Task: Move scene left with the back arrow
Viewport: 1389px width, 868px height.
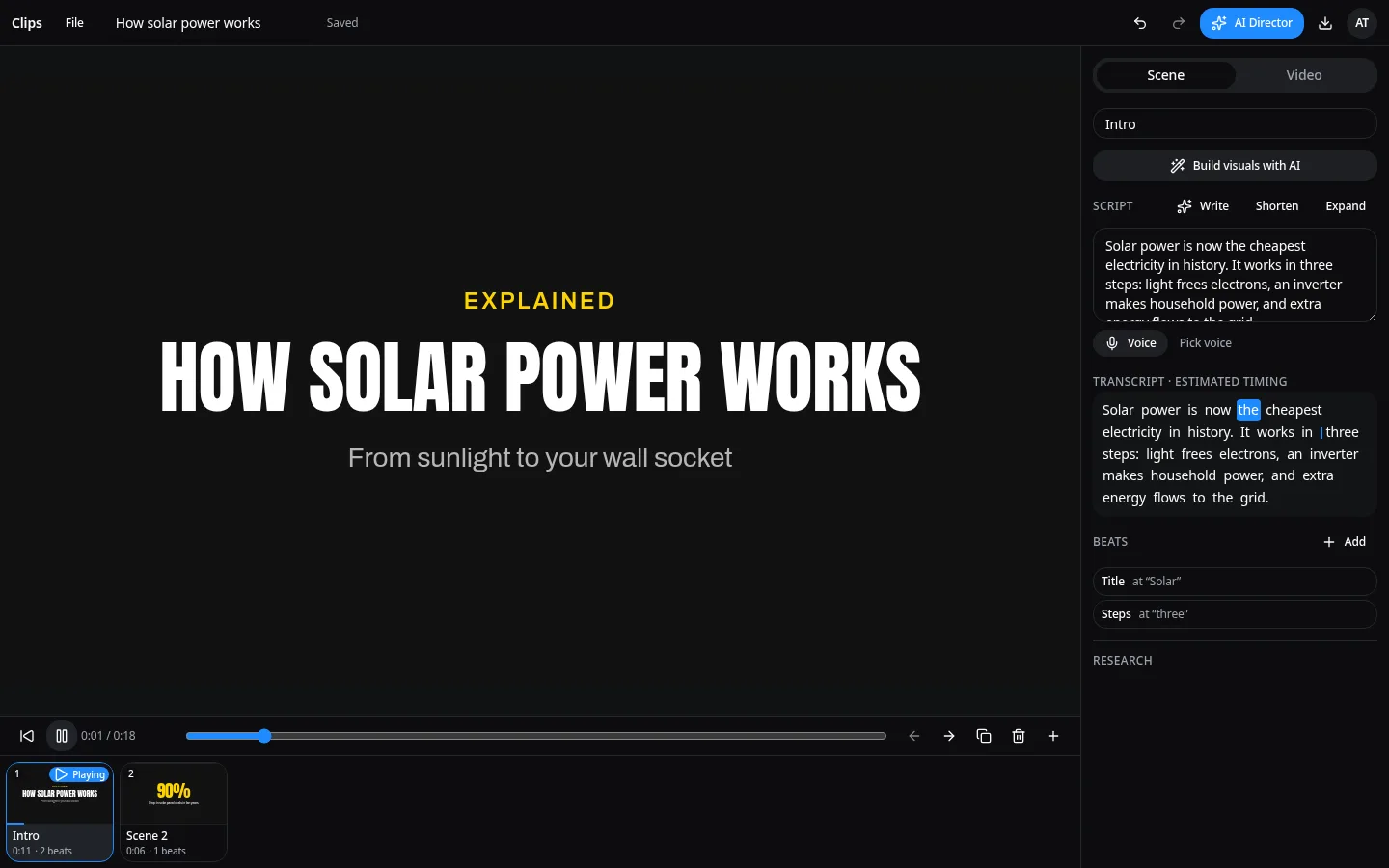Action: (x=914, y=736)
